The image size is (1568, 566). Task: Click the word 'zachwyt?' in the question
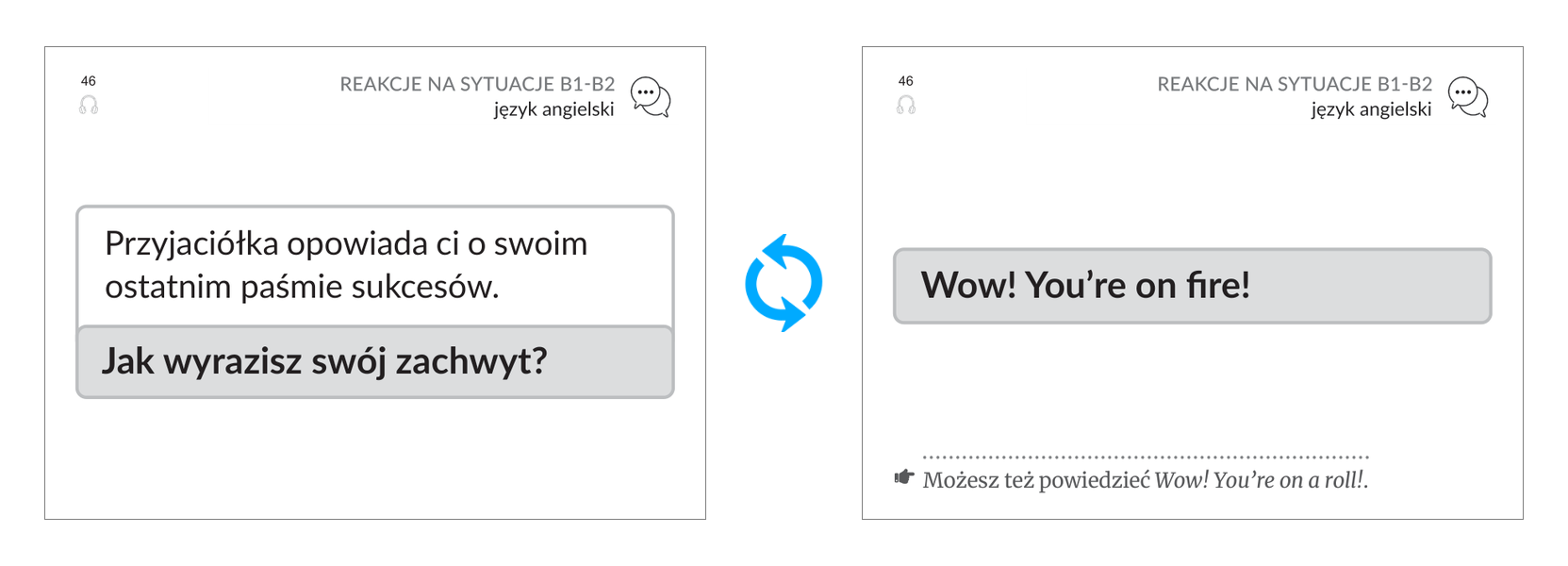[x=471, y=362]
